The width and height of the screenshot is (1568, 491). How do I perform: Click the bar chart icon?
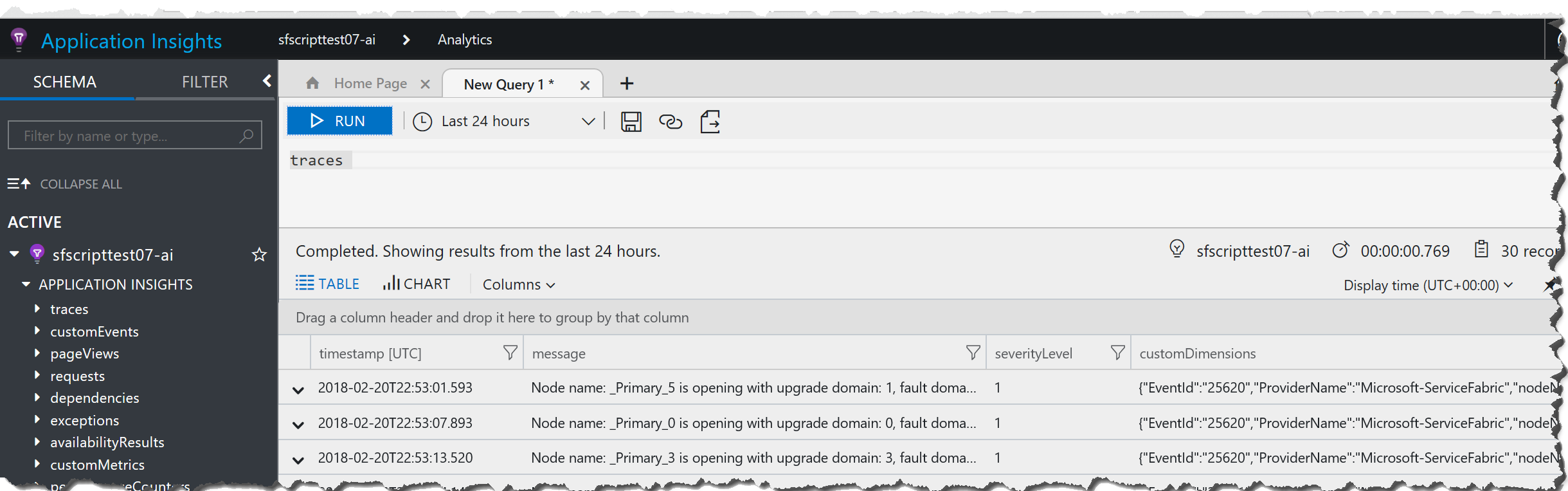pyautogui.click(x=391, y=283)
